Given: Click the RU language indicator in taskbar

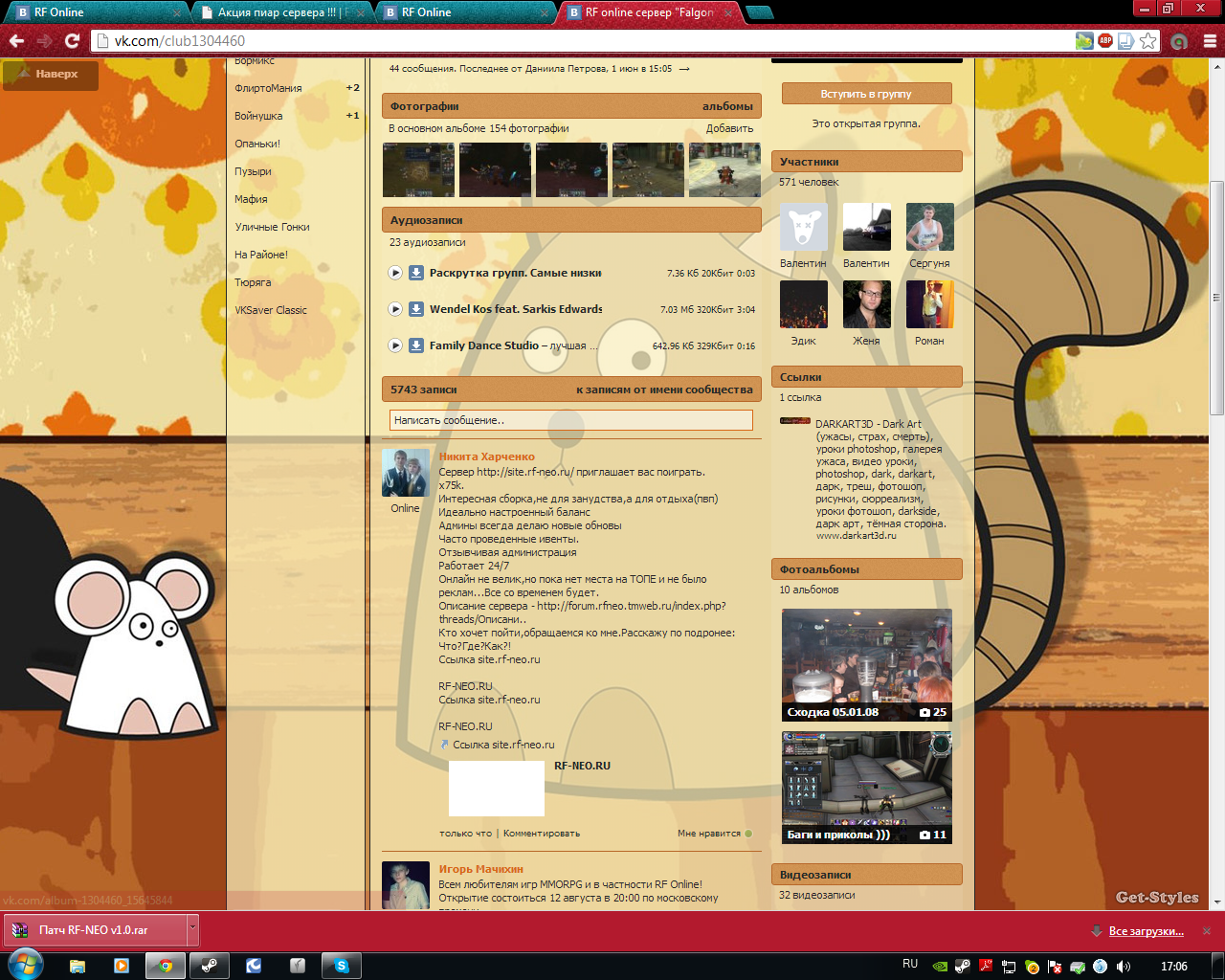Looking at the screenshot, I should click(910, 965).
